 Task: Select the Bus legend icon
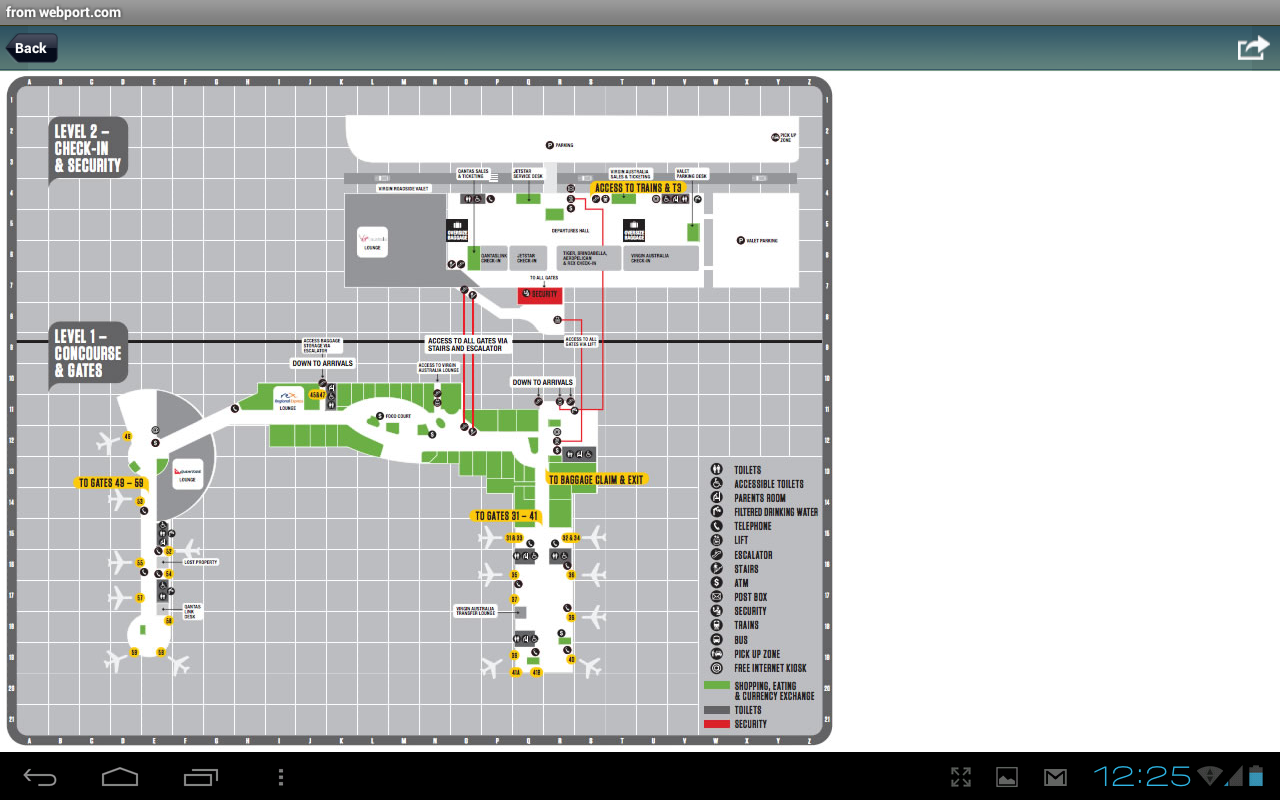point(717,639)
